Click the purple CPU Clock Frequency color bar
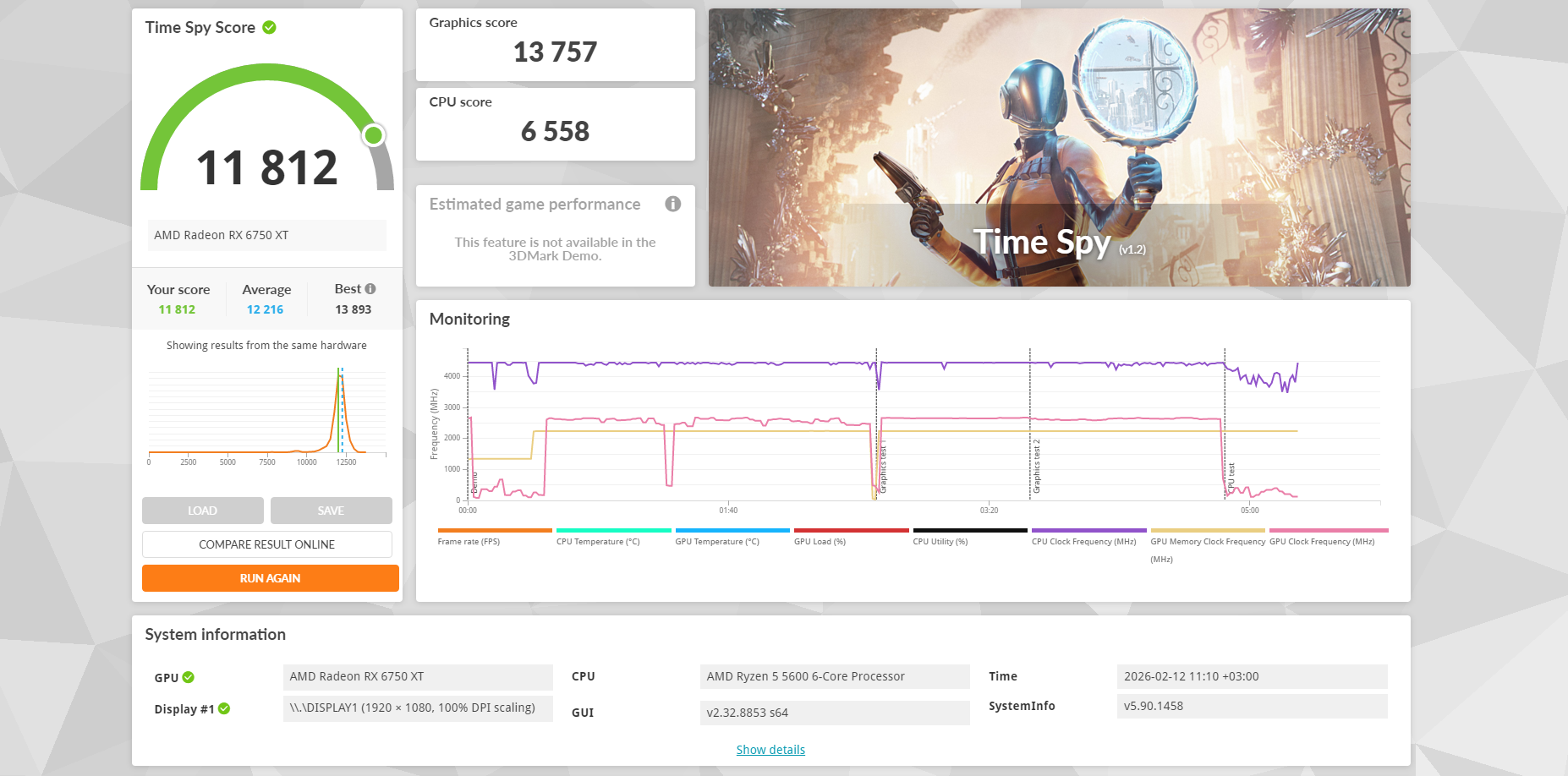The width and height of the screenshot is (1568, 776). pyautogui.click(x=1089, y=530)
